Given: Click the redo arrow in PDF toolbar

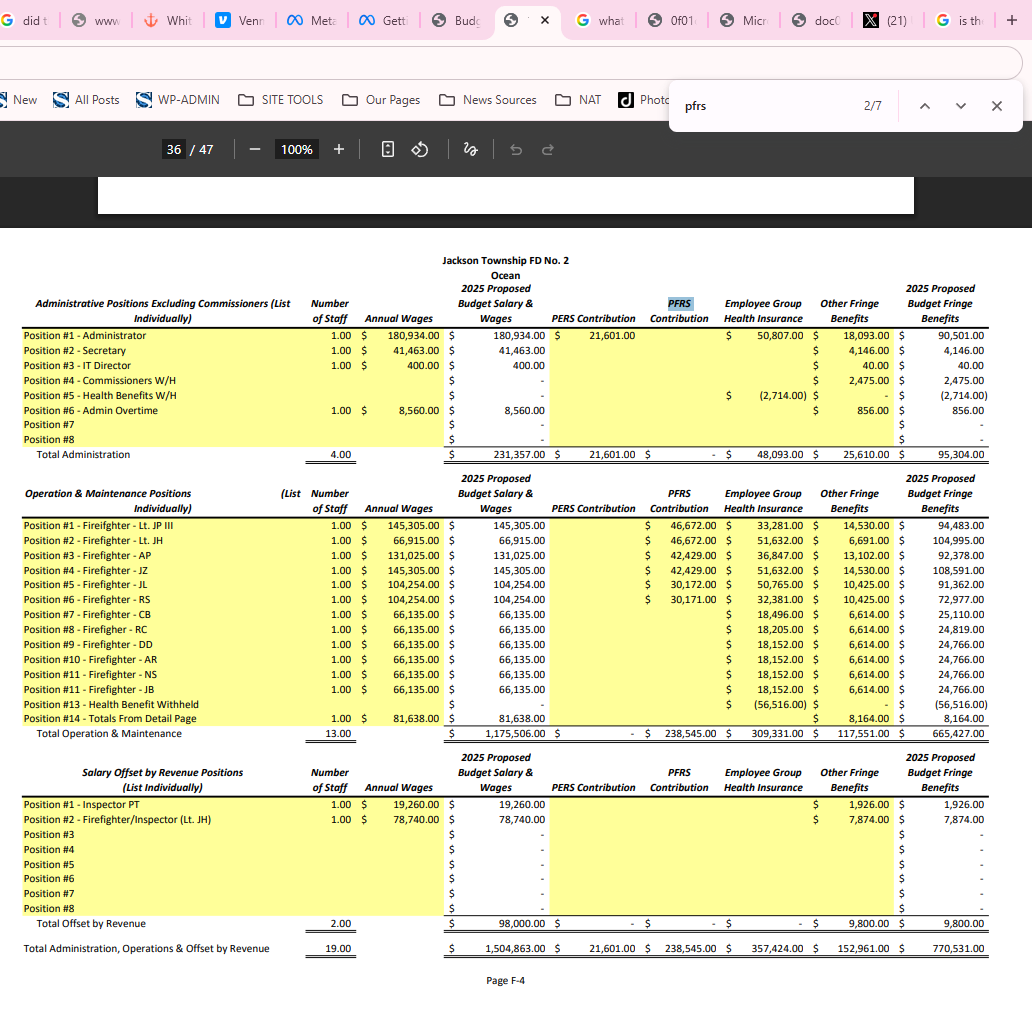Looking at the screenshot, I should click(548, 150).
